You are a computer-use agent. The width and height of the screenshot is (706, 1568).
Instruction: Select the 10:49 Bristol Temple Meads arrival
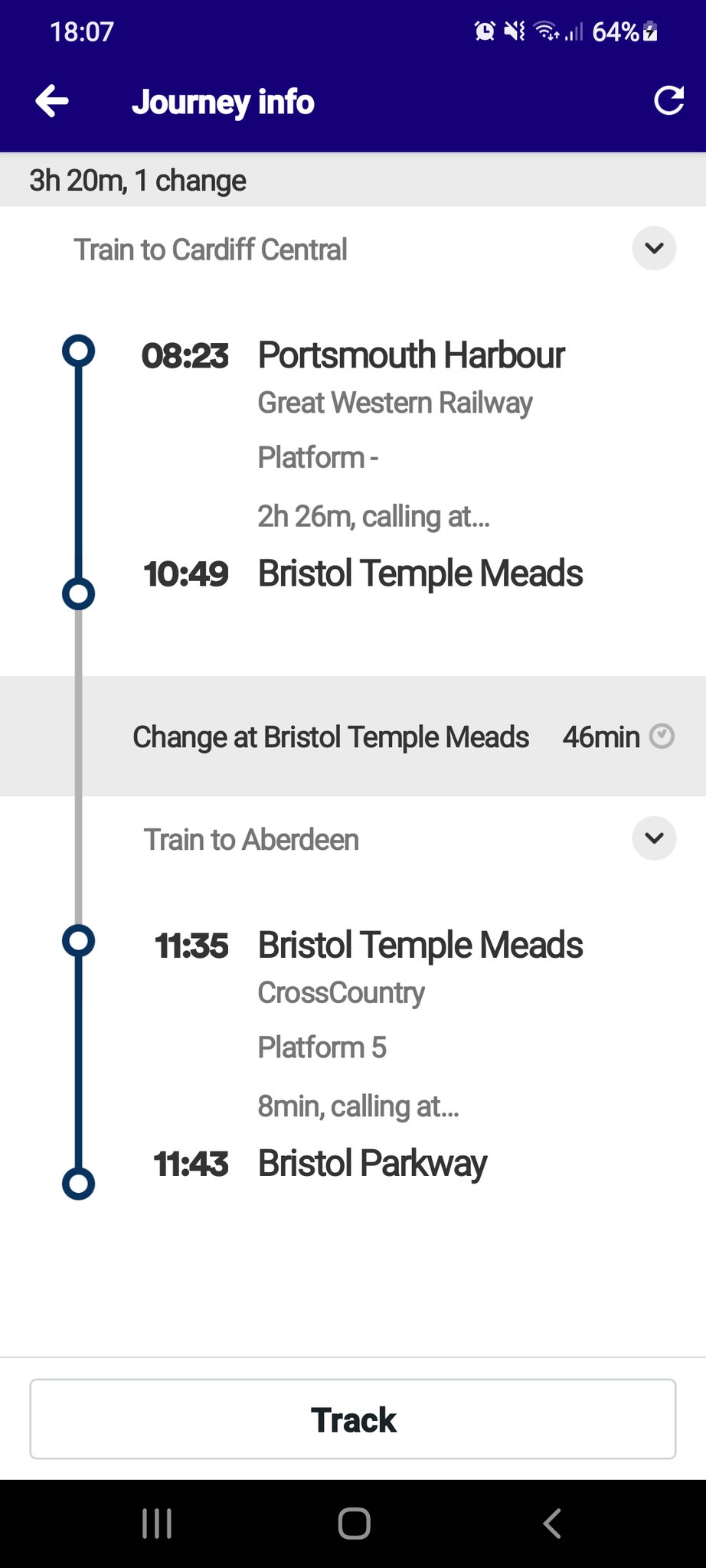[x=420, y=573]
